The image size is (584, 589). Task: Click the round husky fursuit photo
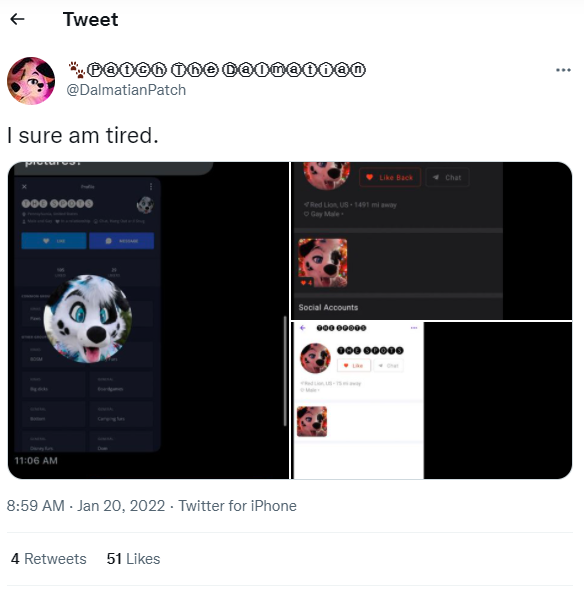[88, 319]
